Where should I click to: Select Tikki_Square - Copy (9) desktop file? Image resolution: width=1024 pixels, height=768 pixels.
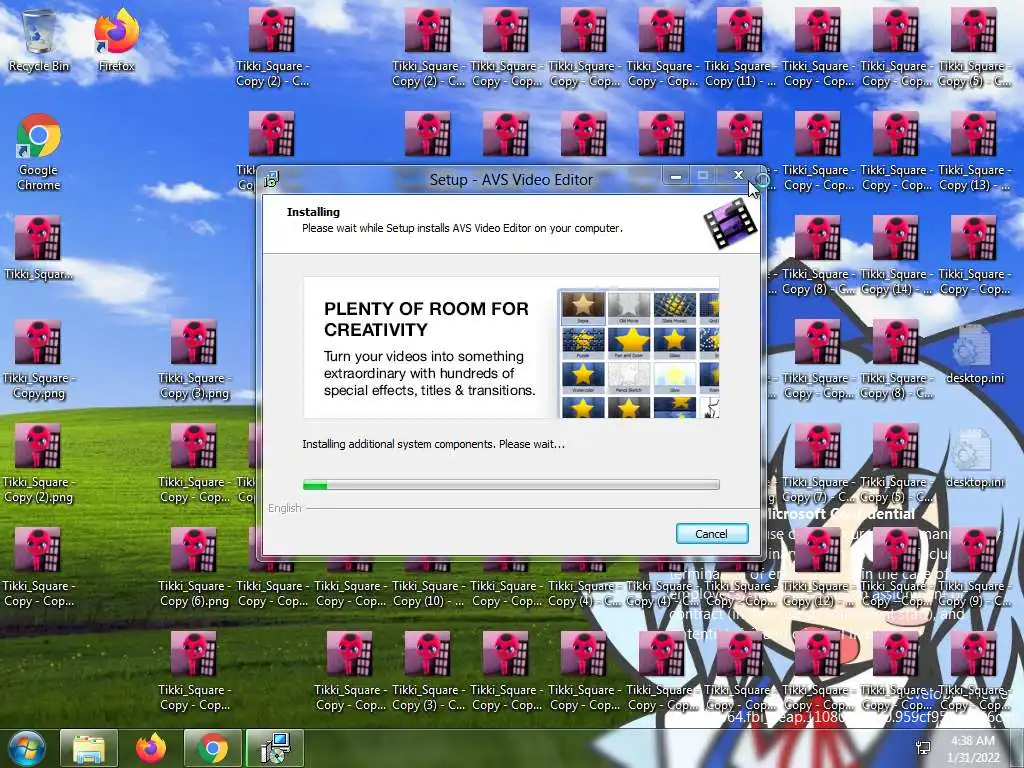coord(973,568)
